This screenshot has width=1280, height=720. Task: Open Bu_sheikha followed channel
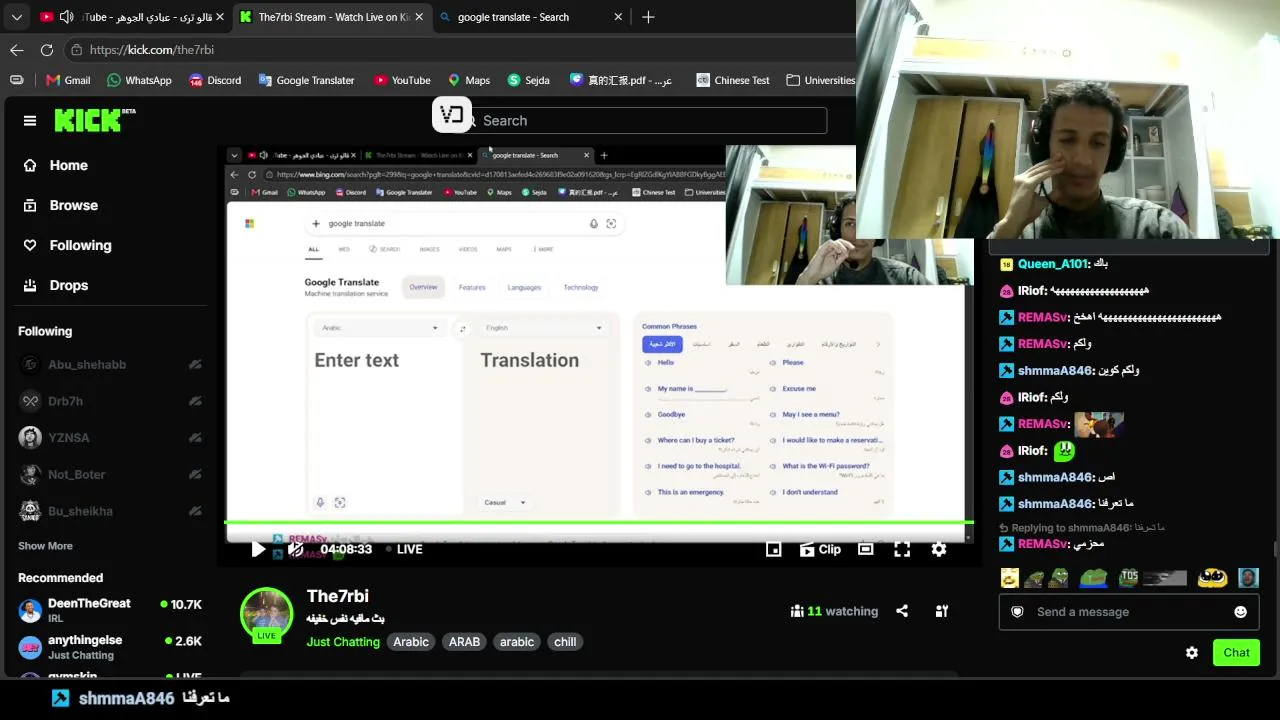(x=110, y=511)
